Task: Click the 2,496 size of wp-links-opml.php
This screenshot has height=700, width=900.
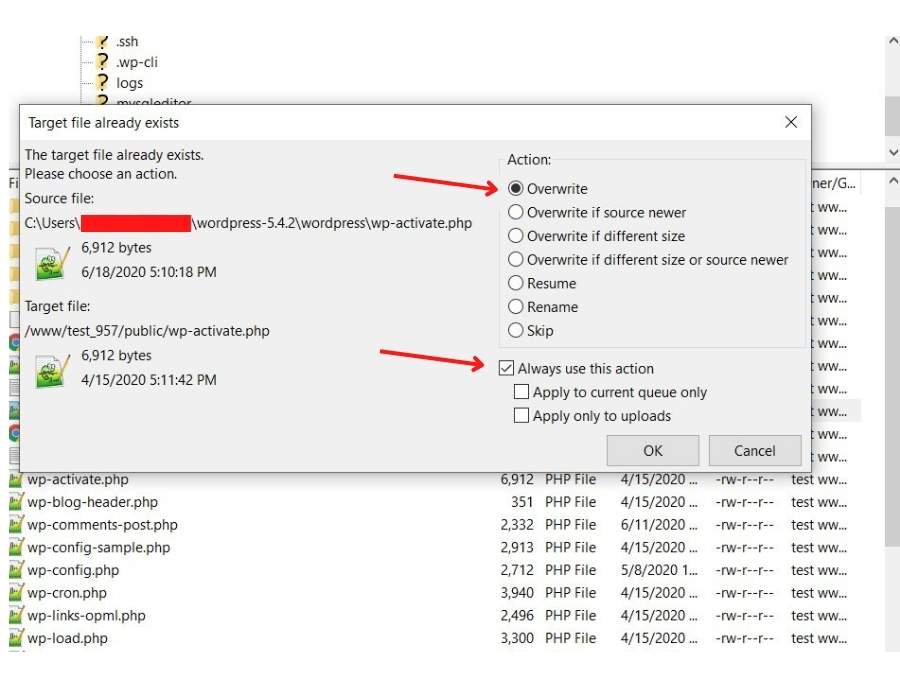Action: coord(517,616)
